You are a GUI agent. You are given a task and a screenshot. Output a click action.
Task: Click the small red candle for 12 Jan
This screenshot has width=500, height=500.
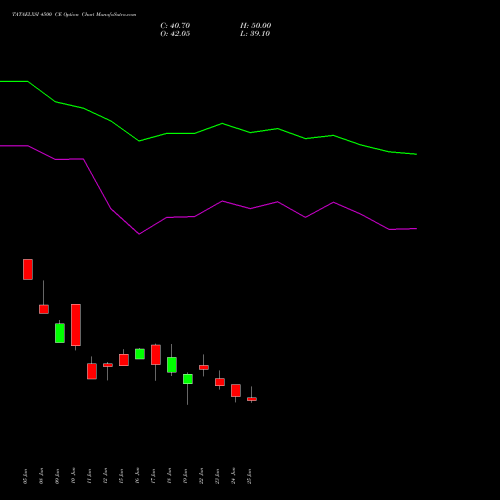click(x=108, y=365)
